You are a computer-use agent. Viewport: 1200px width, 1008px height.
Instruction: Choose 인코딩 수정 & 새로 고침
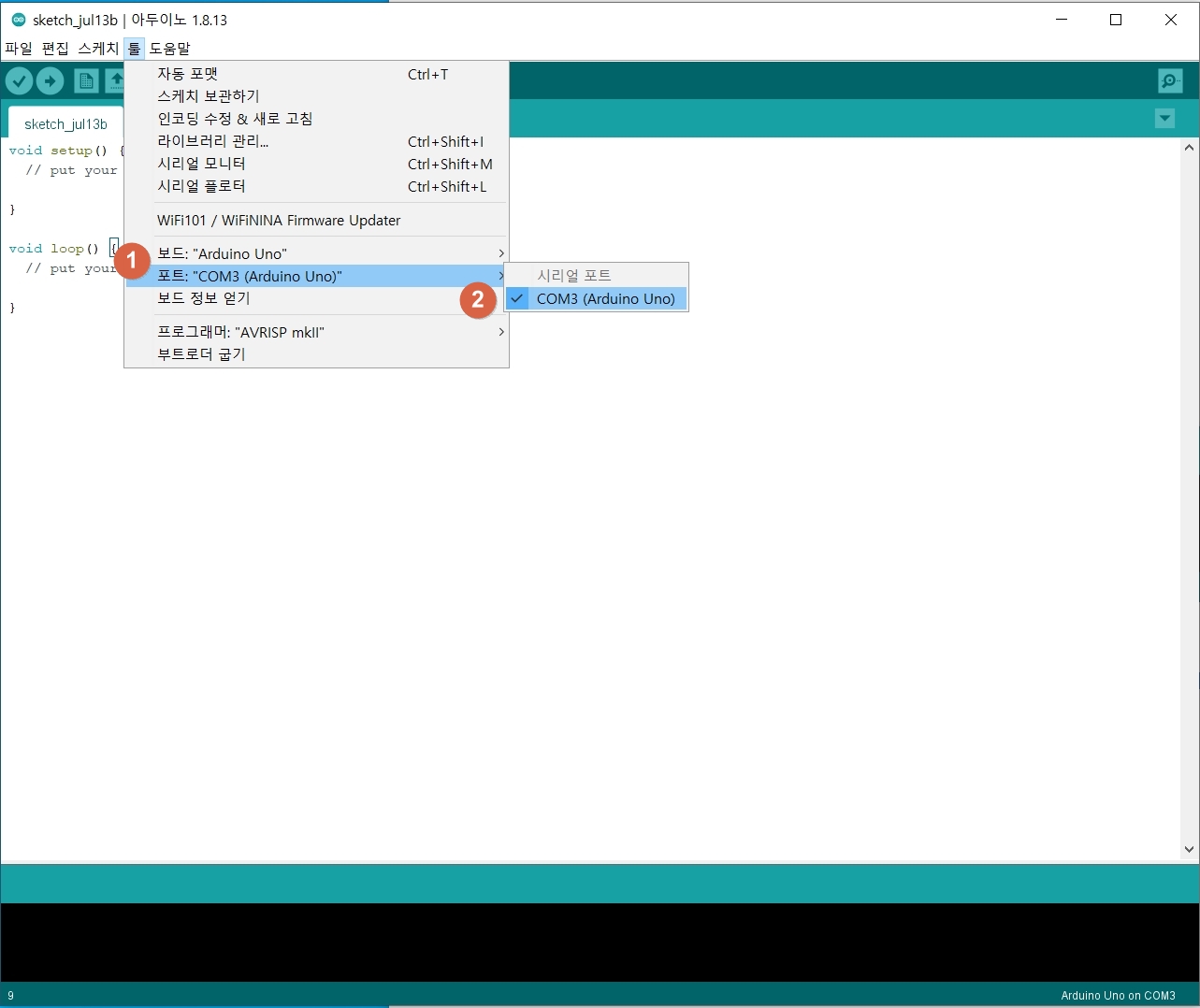pos(317,119)
